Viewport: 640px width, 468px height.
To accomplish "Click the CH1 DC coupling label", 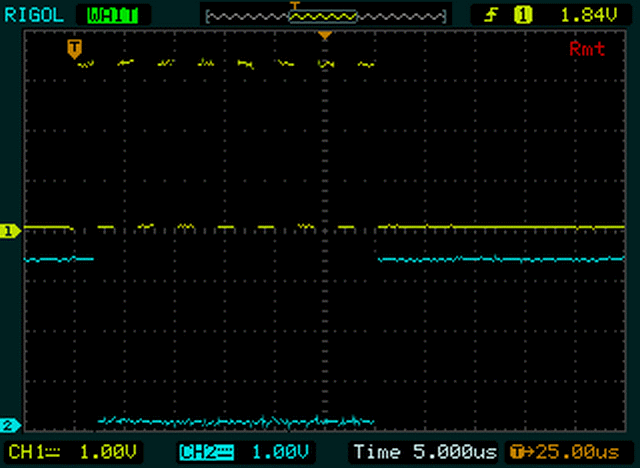I will click(34, 452).
